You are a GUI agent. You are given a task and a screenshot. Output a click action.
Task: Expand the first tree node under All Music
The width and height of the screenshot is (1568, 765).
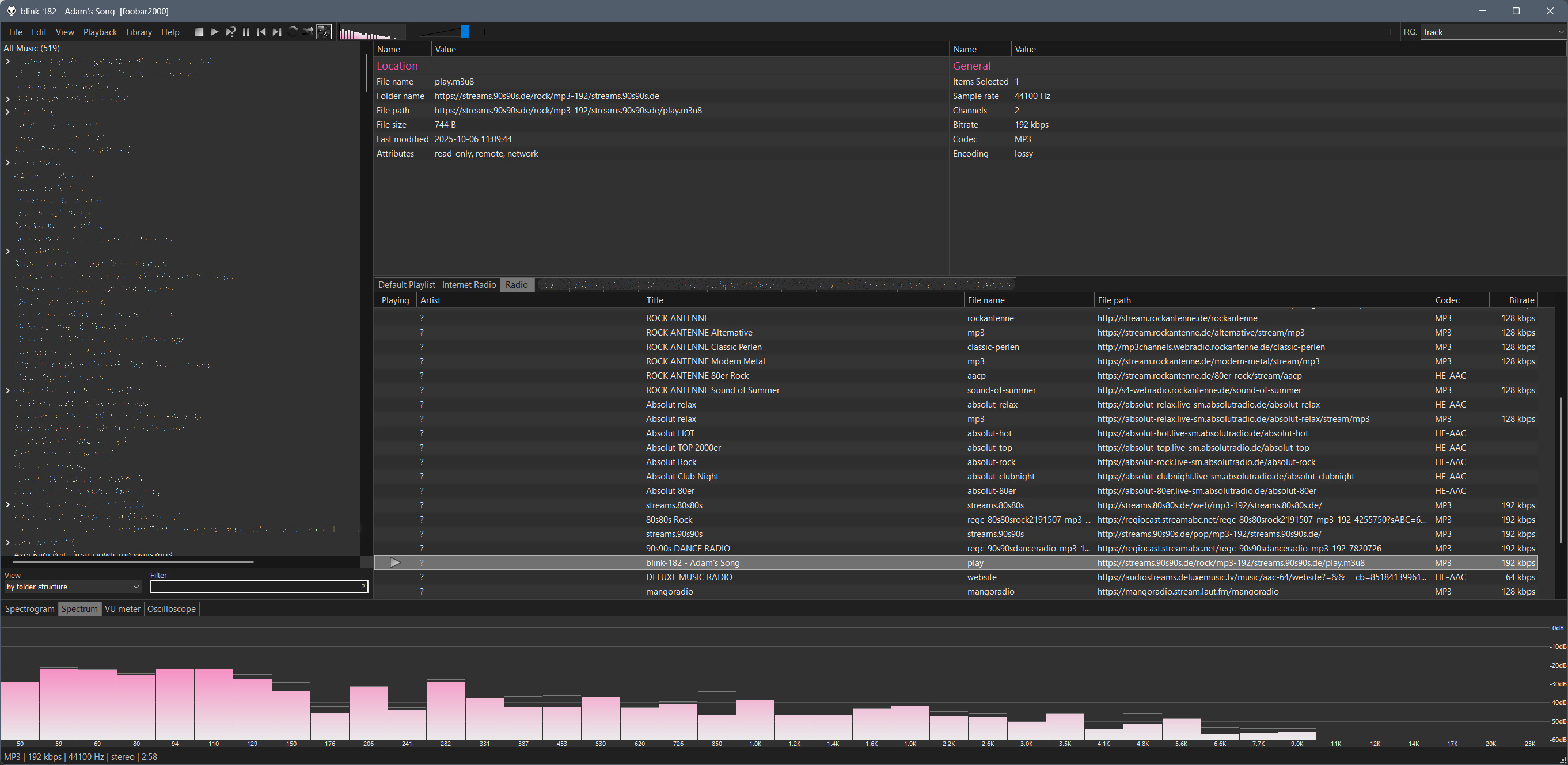click(7, 61)
